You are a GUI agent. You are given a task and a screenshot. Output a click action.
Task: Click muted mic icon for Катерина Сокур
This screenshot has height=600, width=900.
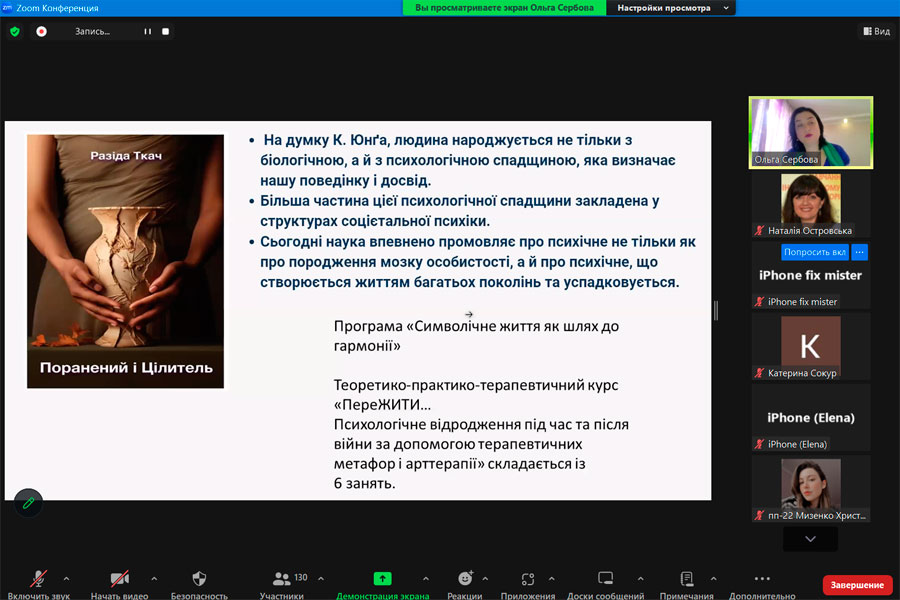tap(759, 373)
